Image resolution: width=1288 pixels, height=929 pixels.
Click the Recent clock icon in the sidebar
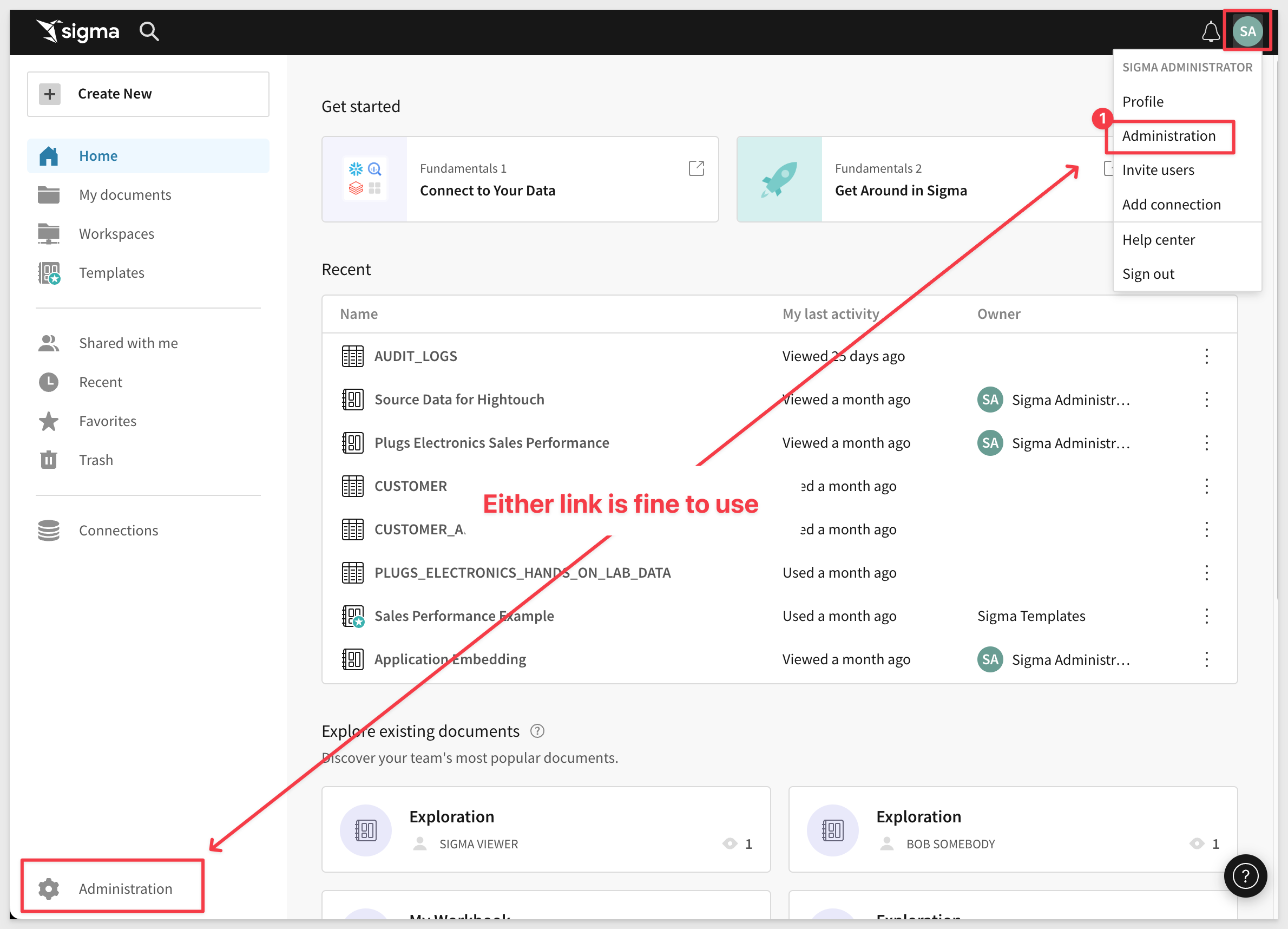click(x=49, y=382)
